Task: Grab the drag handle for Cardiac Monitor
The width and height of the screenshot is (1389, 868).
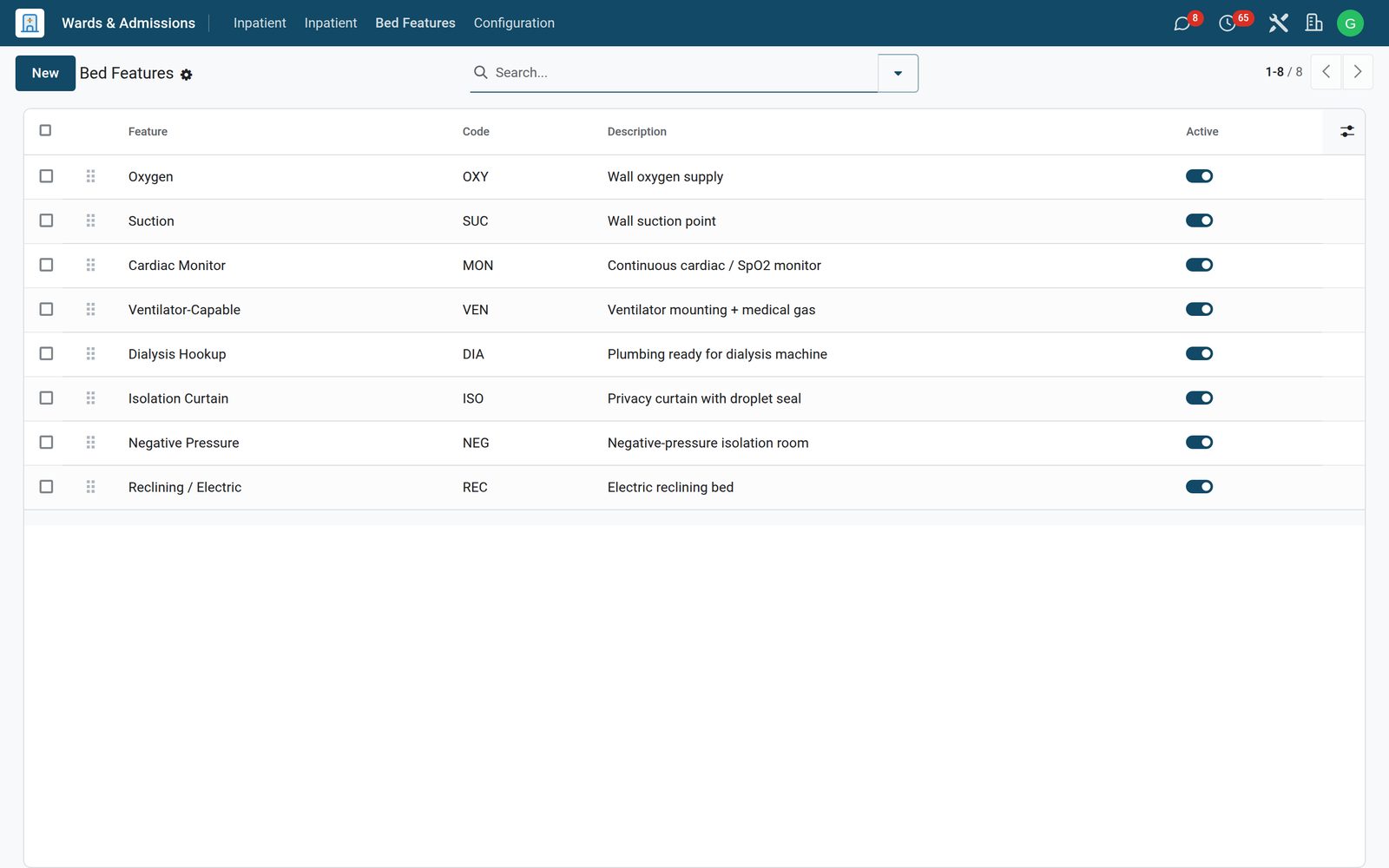Action: point(90,265)
